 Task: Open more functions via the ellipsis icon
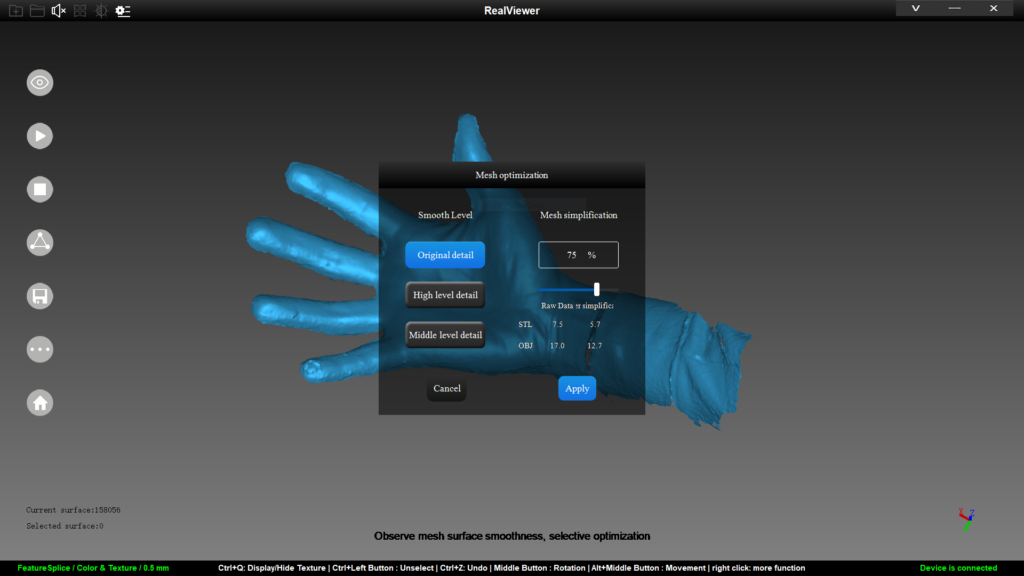[40, 349]
